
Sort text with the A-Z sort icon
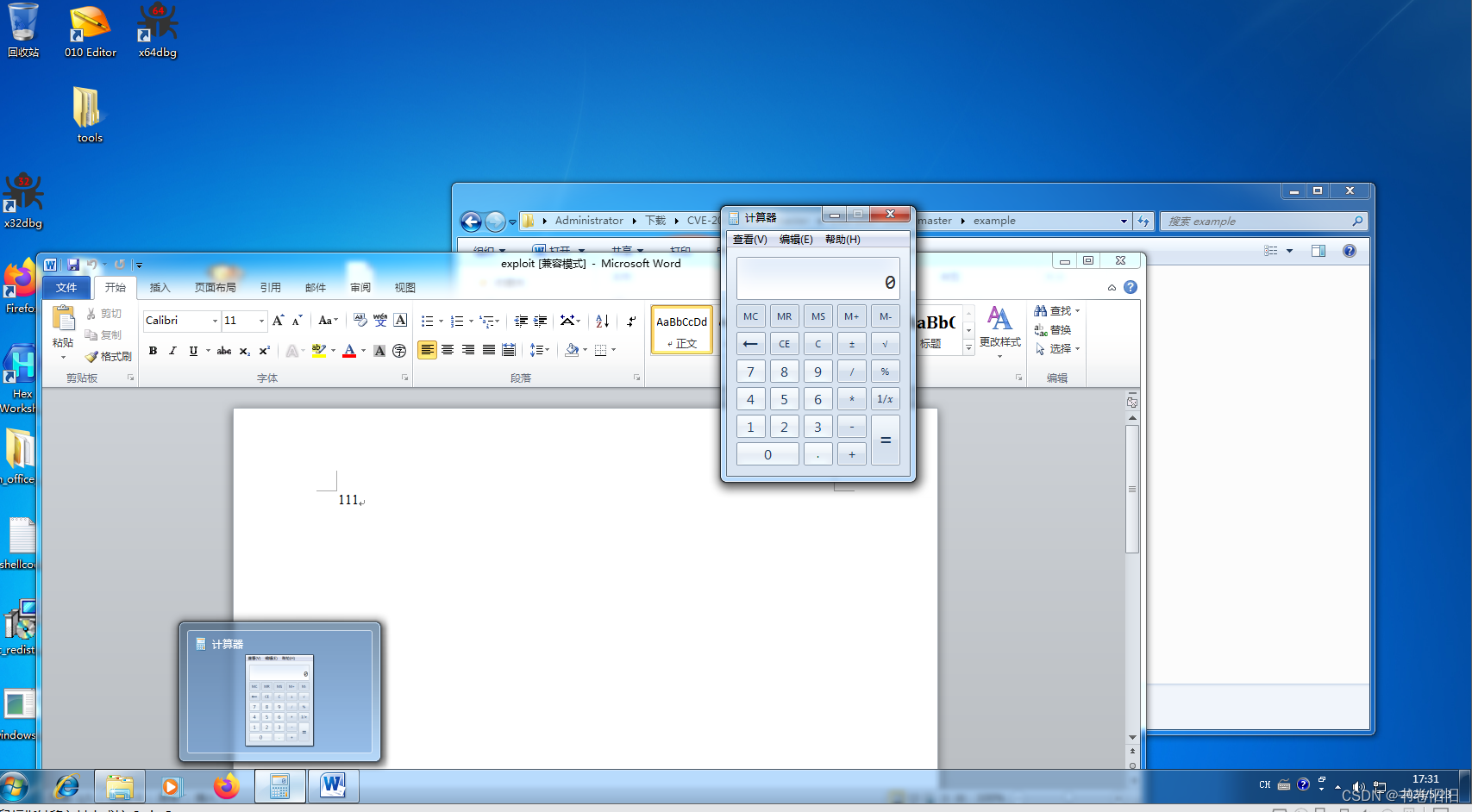click(x=603, y=321)
